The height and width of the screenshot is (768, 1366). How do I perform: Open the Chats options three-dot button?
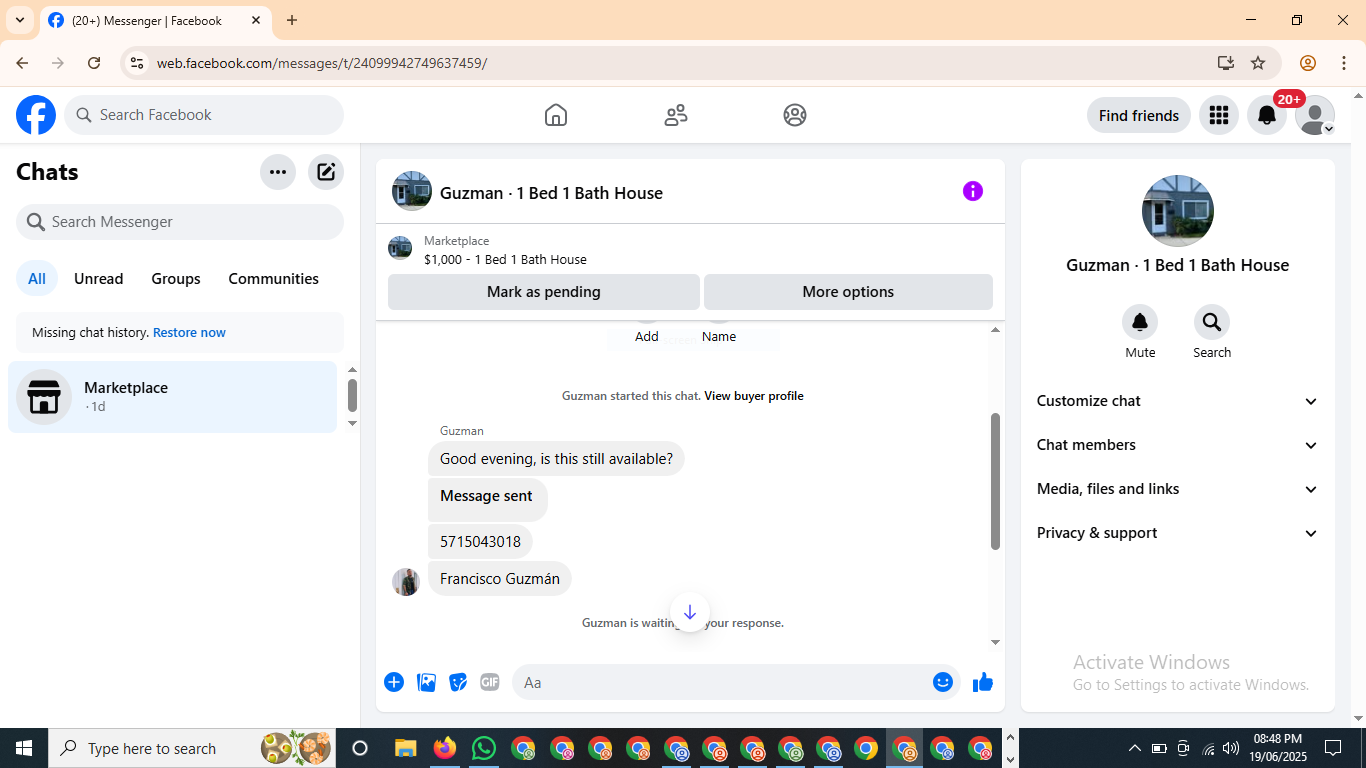coord(278,172)
